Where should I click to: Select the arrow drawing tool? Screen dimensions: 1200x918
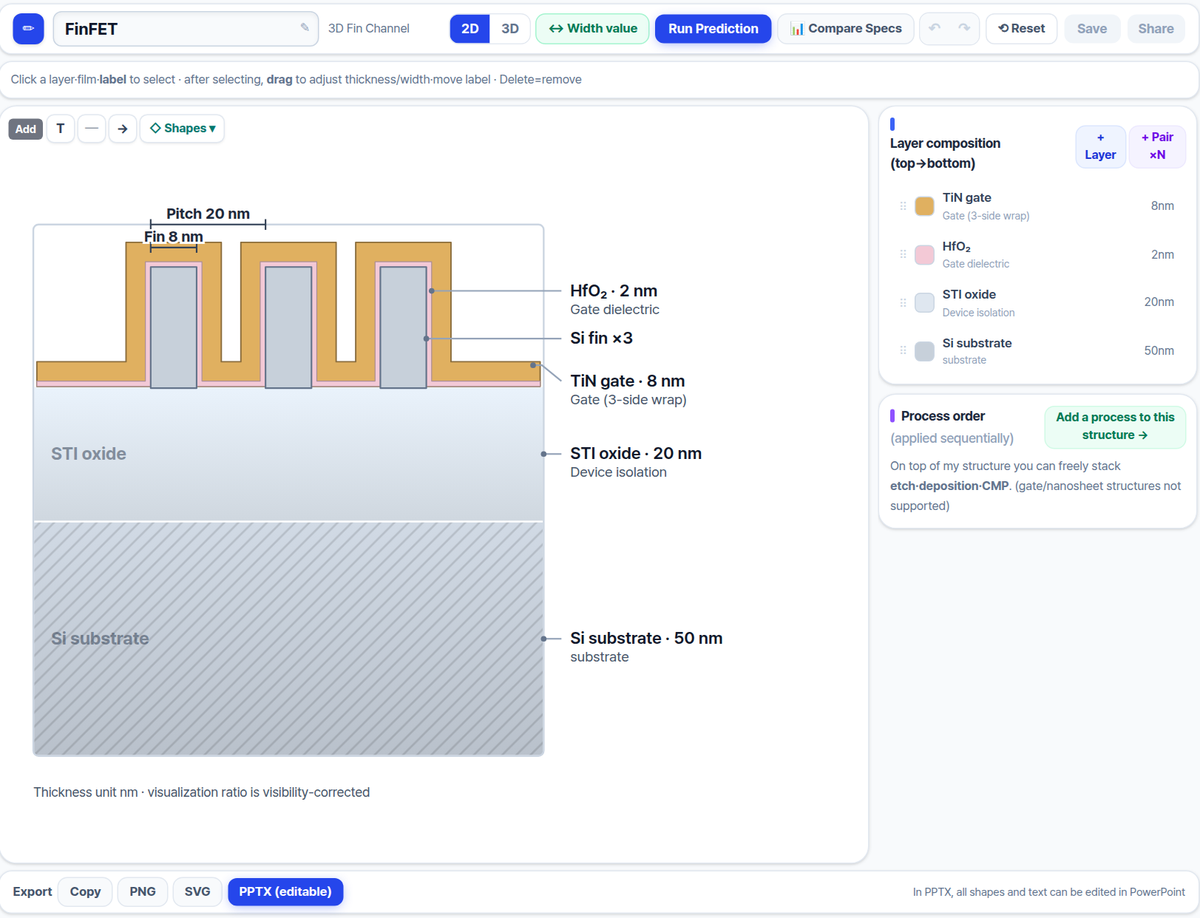click(122, 129)
